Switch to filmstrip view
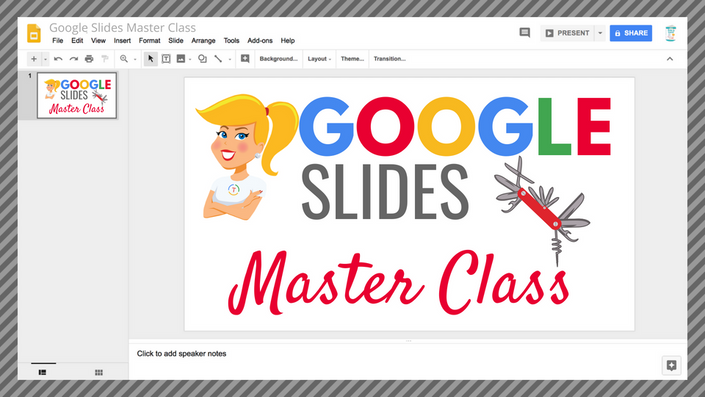 coord(42,372)
